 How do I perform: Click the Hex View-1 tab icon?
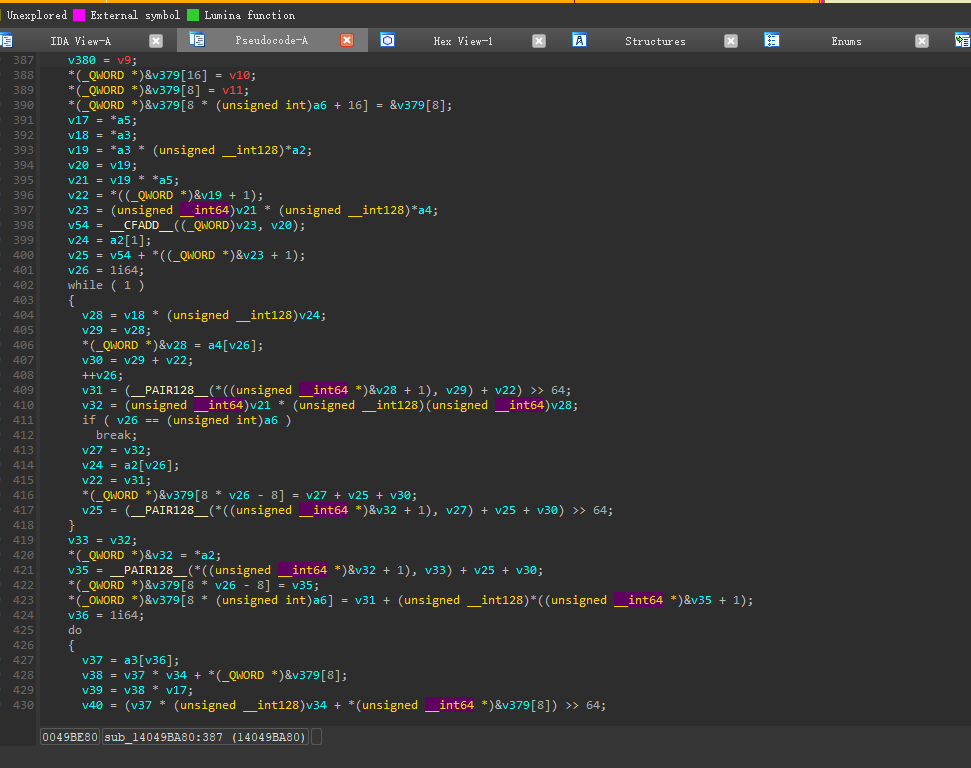click(388, 41)
